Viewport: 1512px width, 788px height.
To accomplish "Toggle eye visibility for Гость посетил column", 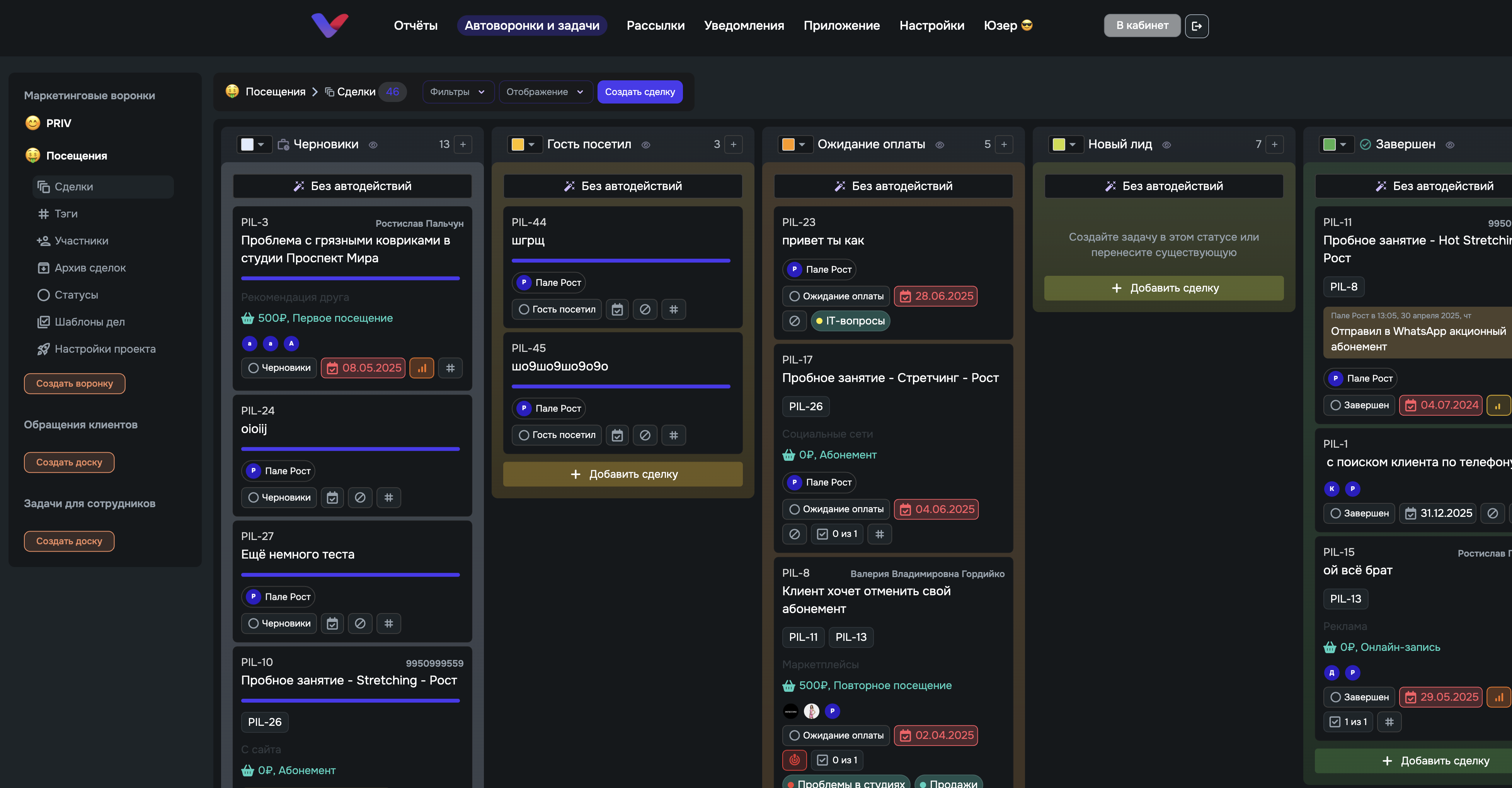I will (645, 145).
